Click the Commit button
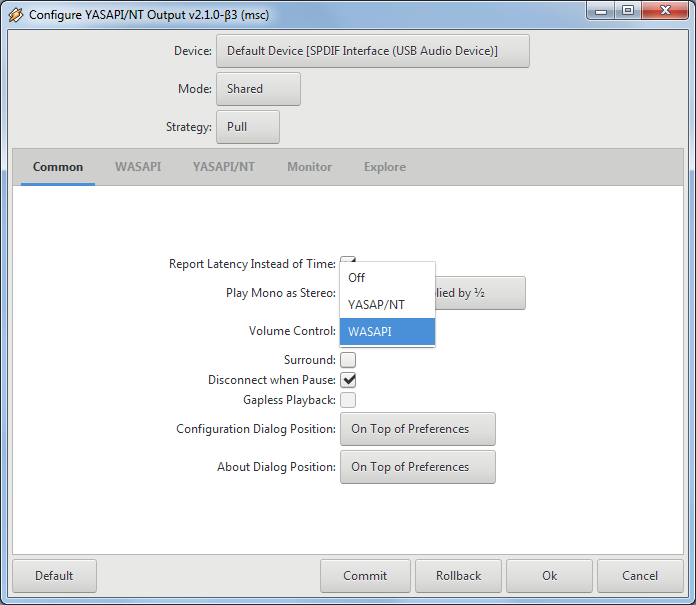This screenshot has height=605, width=696. point(365,576)
